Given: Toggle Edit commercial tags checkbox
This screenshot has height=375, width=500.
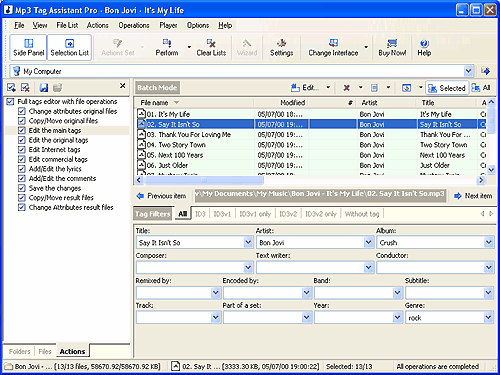Looking at the screenshot, I should tap(22, 159).
